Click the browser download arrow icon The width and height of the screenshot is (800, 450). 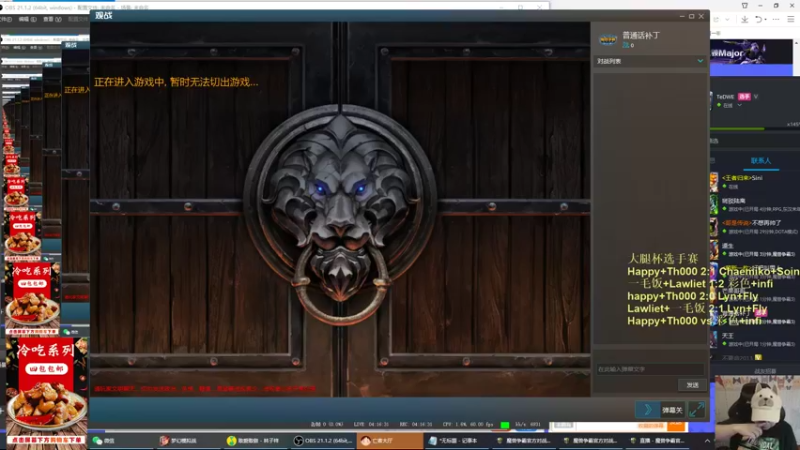(x=744, y=19)
